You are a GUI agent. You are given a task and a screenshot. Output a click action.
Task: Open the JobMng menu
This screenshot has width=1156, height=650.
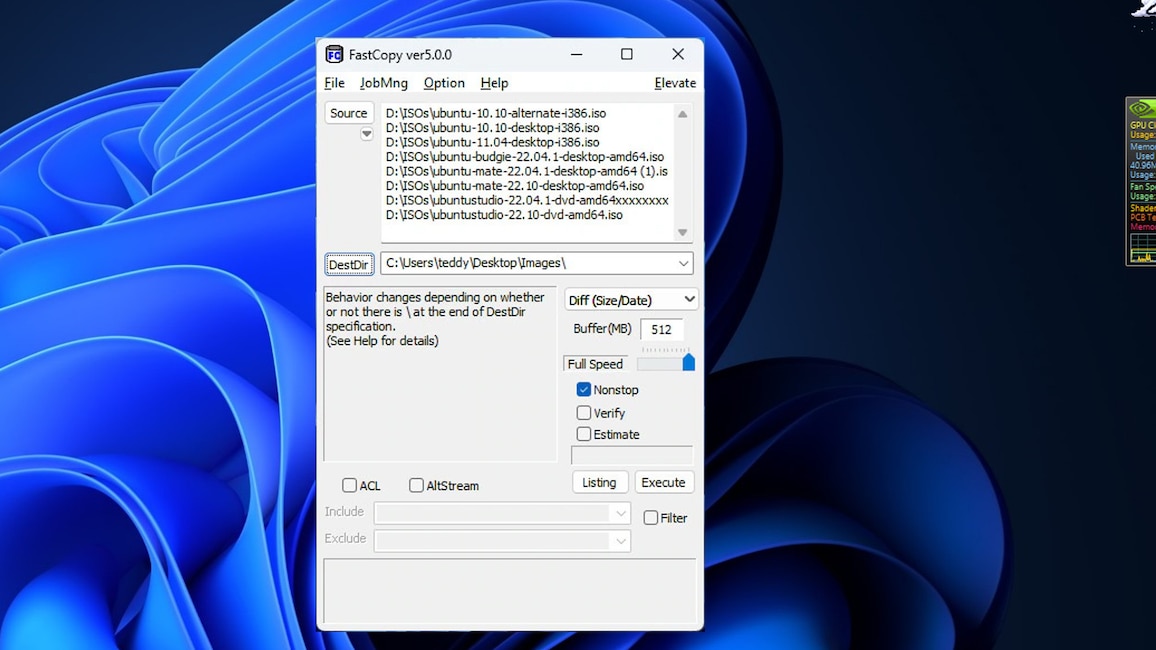383,83
